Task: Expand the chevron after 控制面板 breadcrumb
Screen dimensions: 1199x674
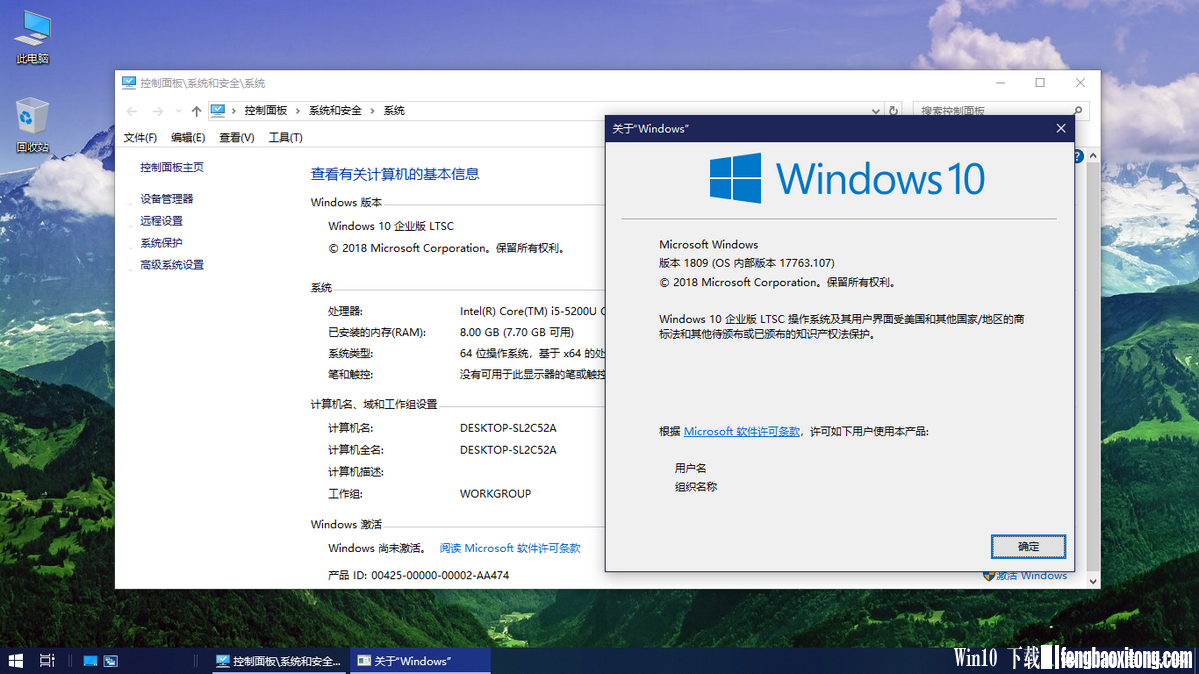Action: [x=298, y=111]
